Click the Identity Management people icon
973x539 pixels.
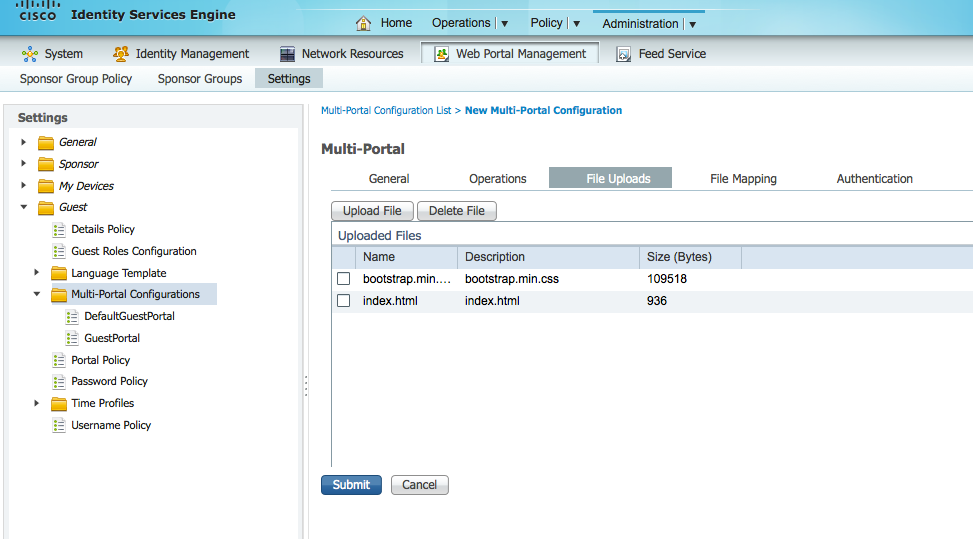(120, 54)
